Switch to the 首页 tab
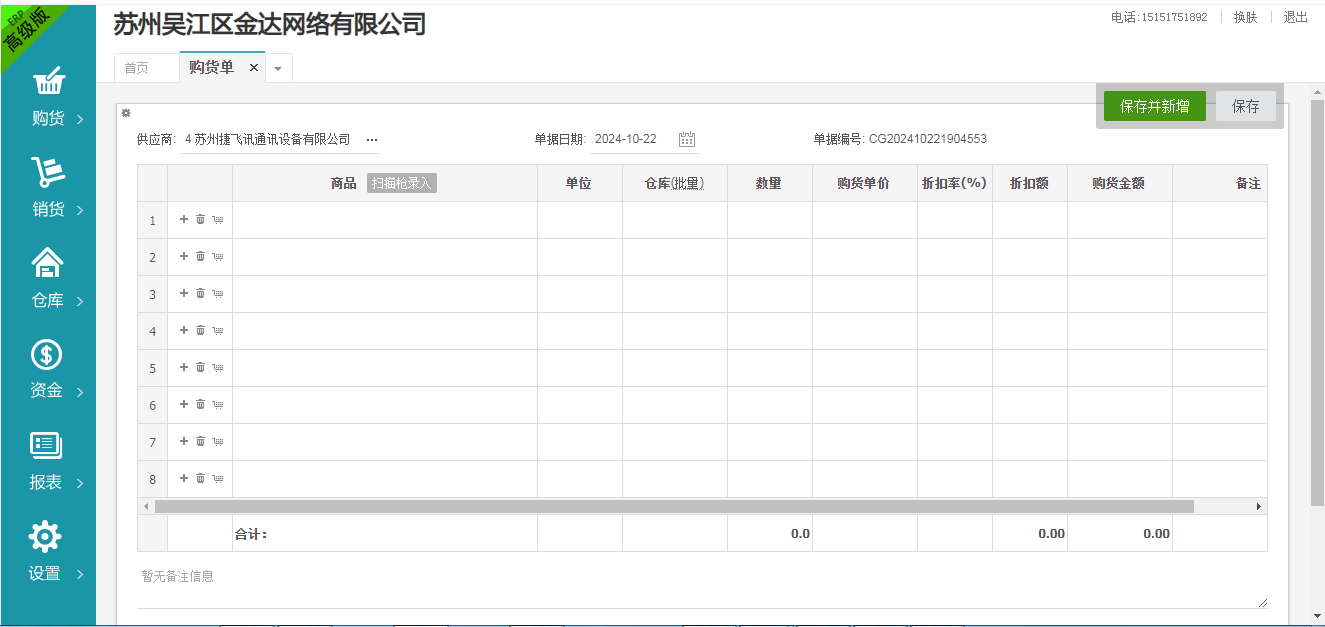The image size is (1325, 627). (x=137, y=68)
